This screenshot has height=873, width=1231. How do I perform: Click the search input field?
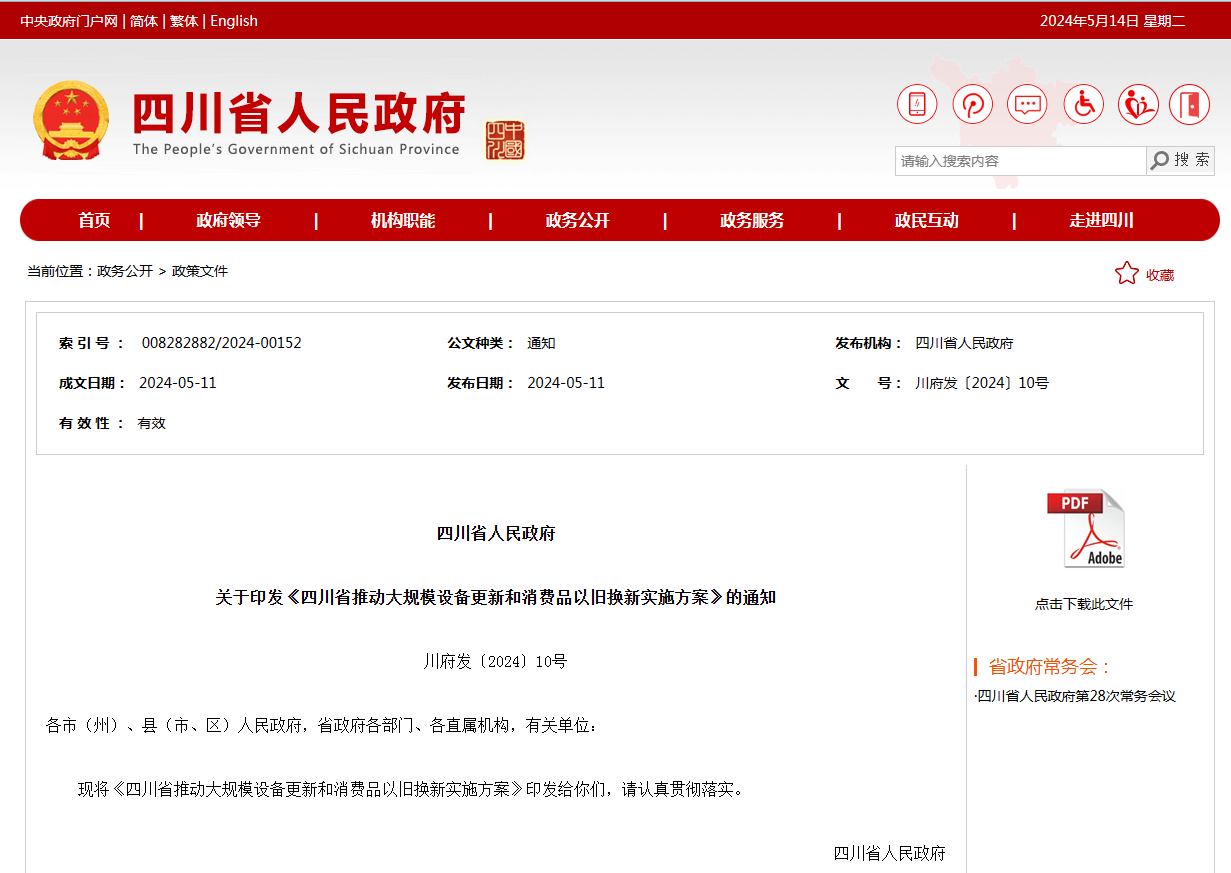[x=1019, y=161]
